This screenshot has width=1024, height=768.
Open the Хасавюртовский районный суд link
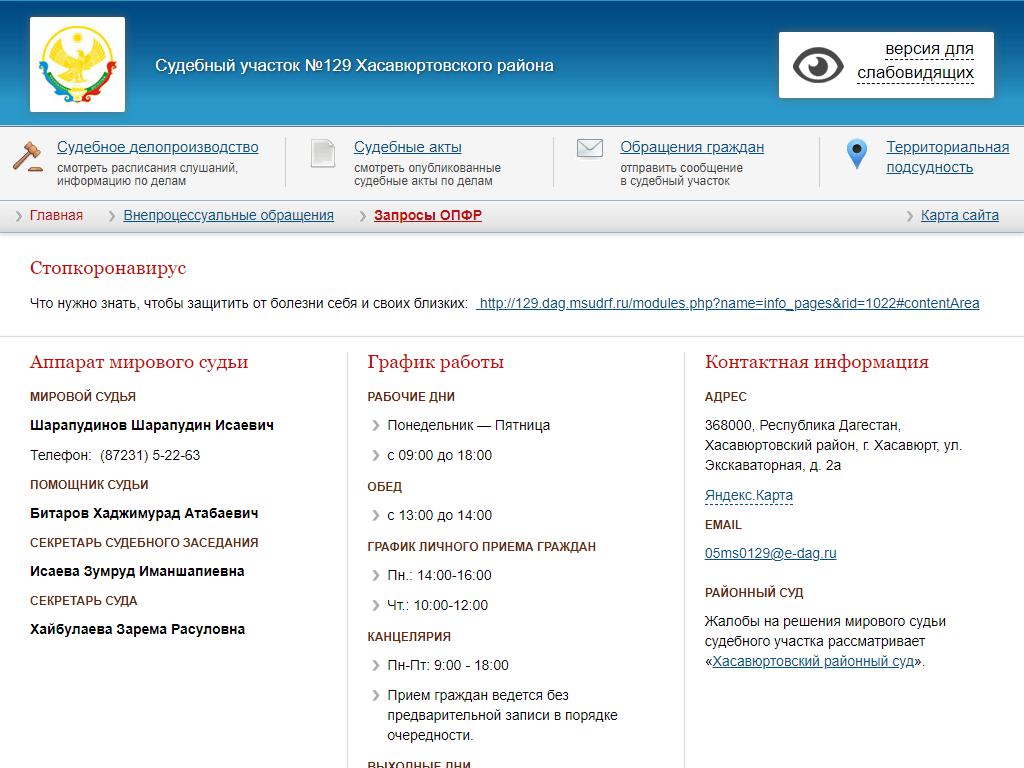813,661
